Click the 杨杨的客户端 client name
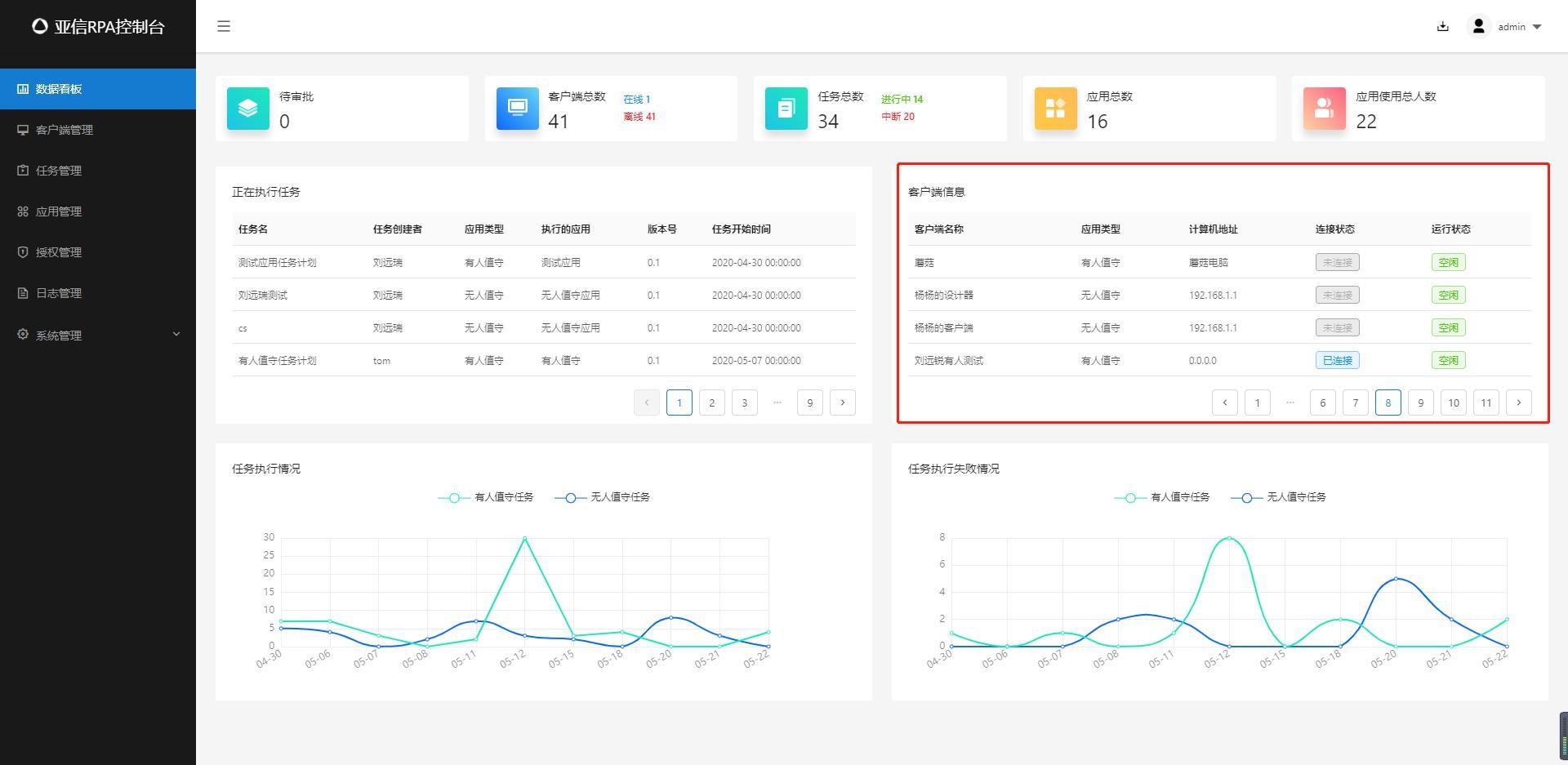1568x765 pixels. [x=944, y=328]
